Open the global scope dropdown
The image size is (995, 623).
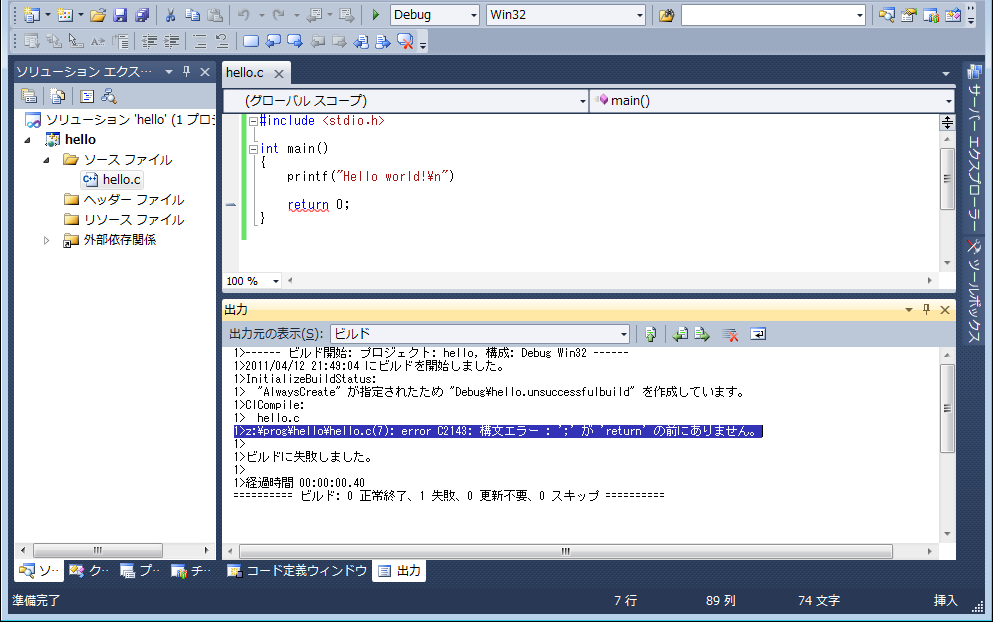583,101
